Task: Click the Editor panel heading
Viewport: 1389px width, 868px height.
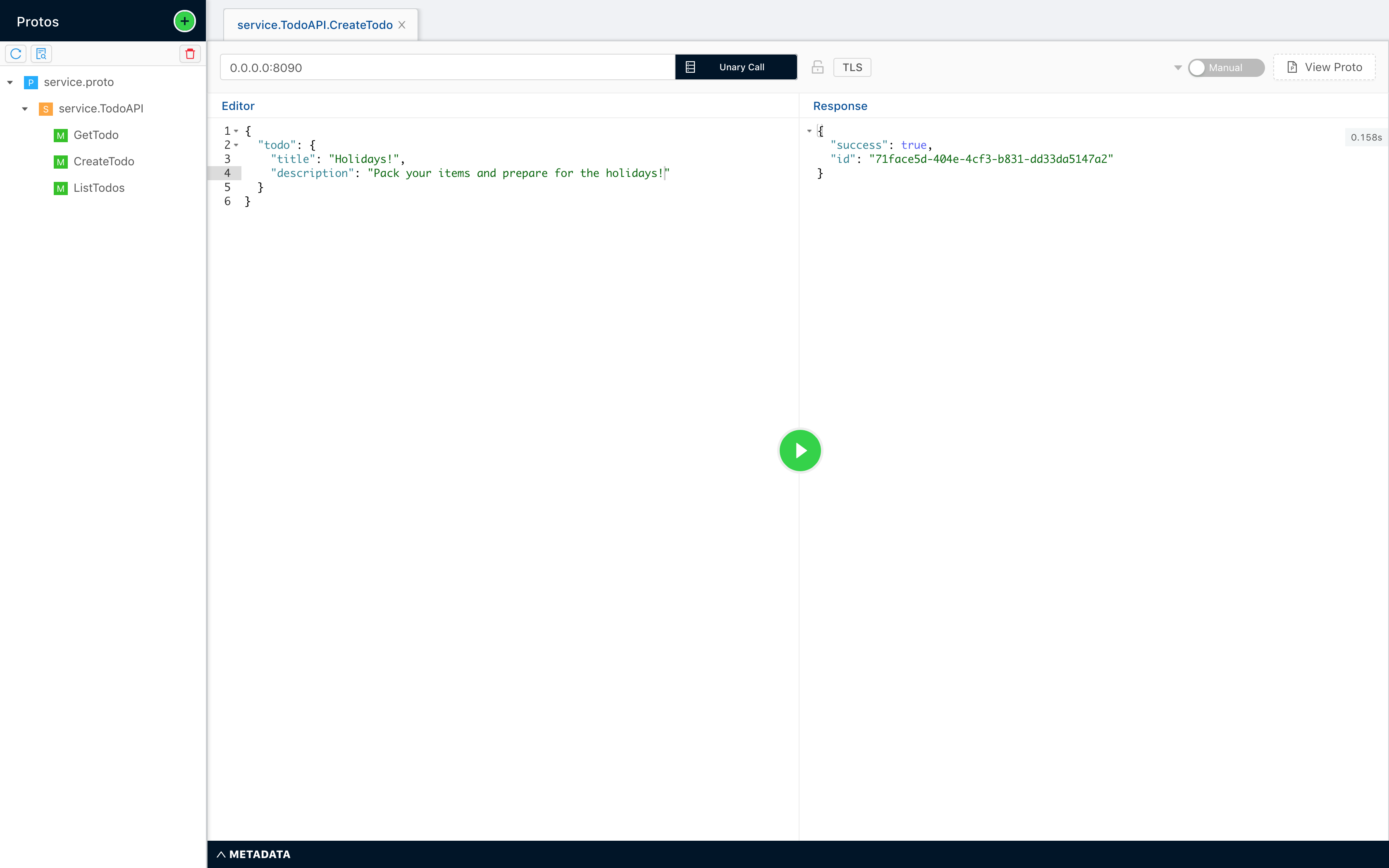Action: pos(238,106)
